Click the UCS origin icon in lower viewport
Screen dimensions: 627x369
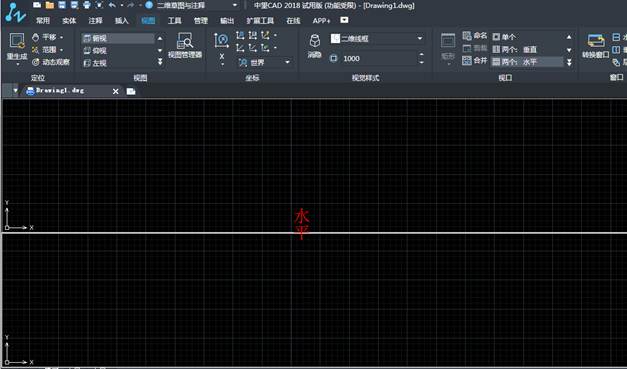pos(7,362)
